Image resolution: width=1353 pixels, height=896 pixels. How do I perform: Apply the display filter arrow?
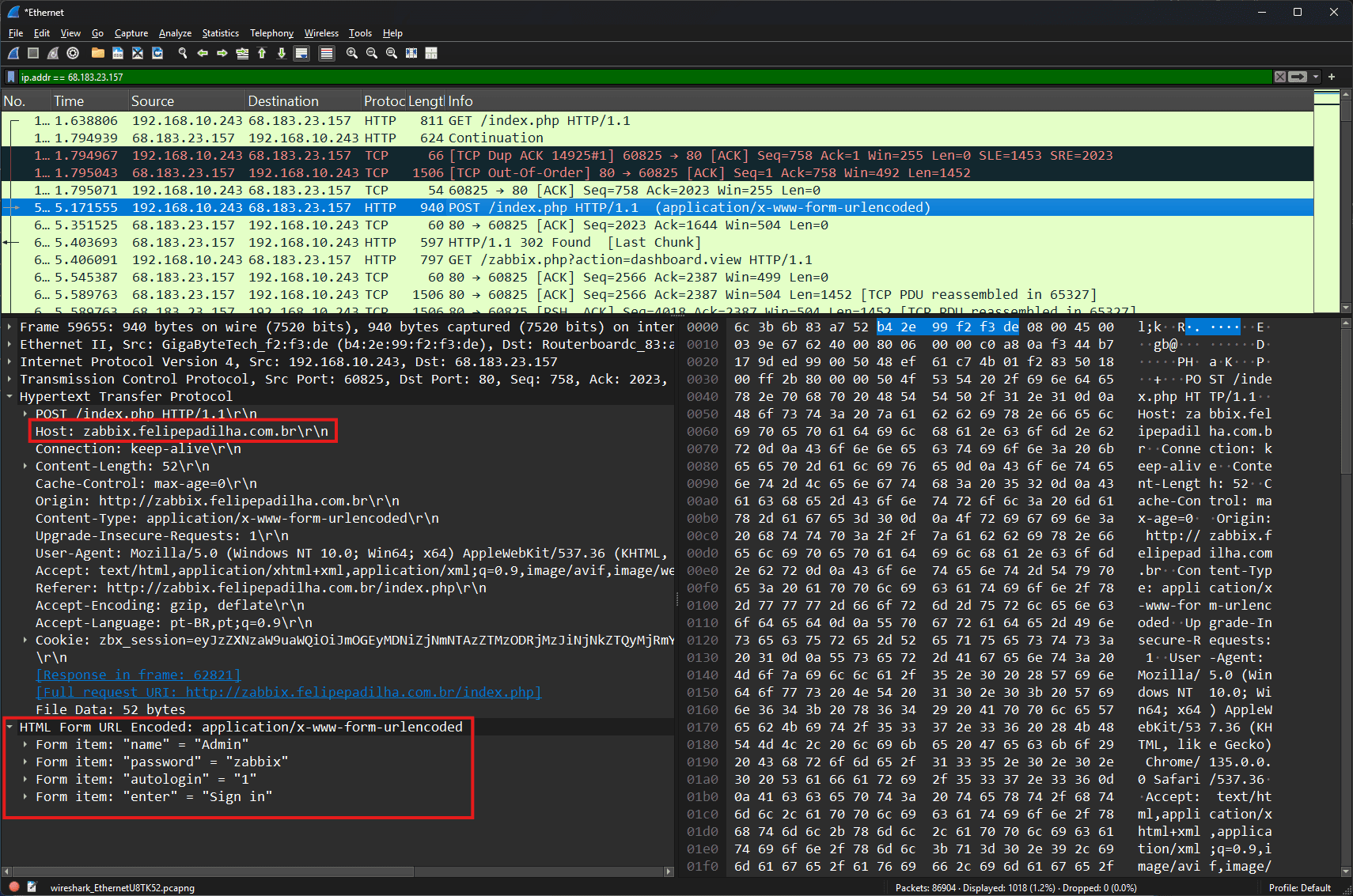(1298, 77)
